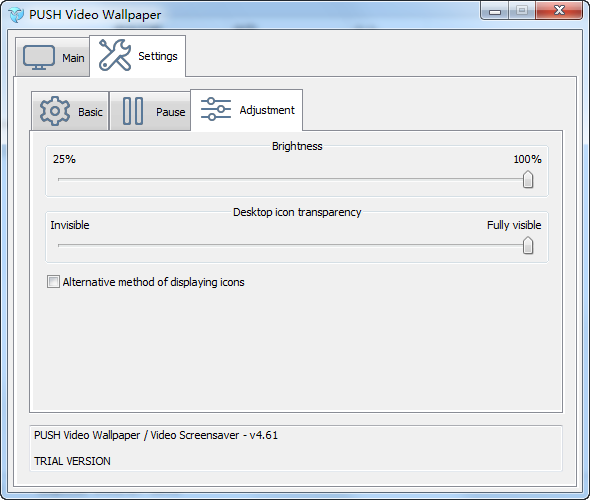Select the Settings tab label
This screenshot has height=500, width=590.
tap(158, 56)
